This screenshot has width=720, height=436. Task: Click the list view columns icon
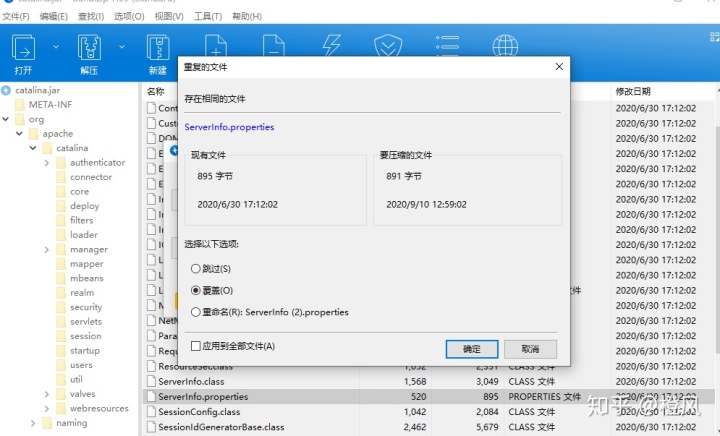tap(447, 45)
